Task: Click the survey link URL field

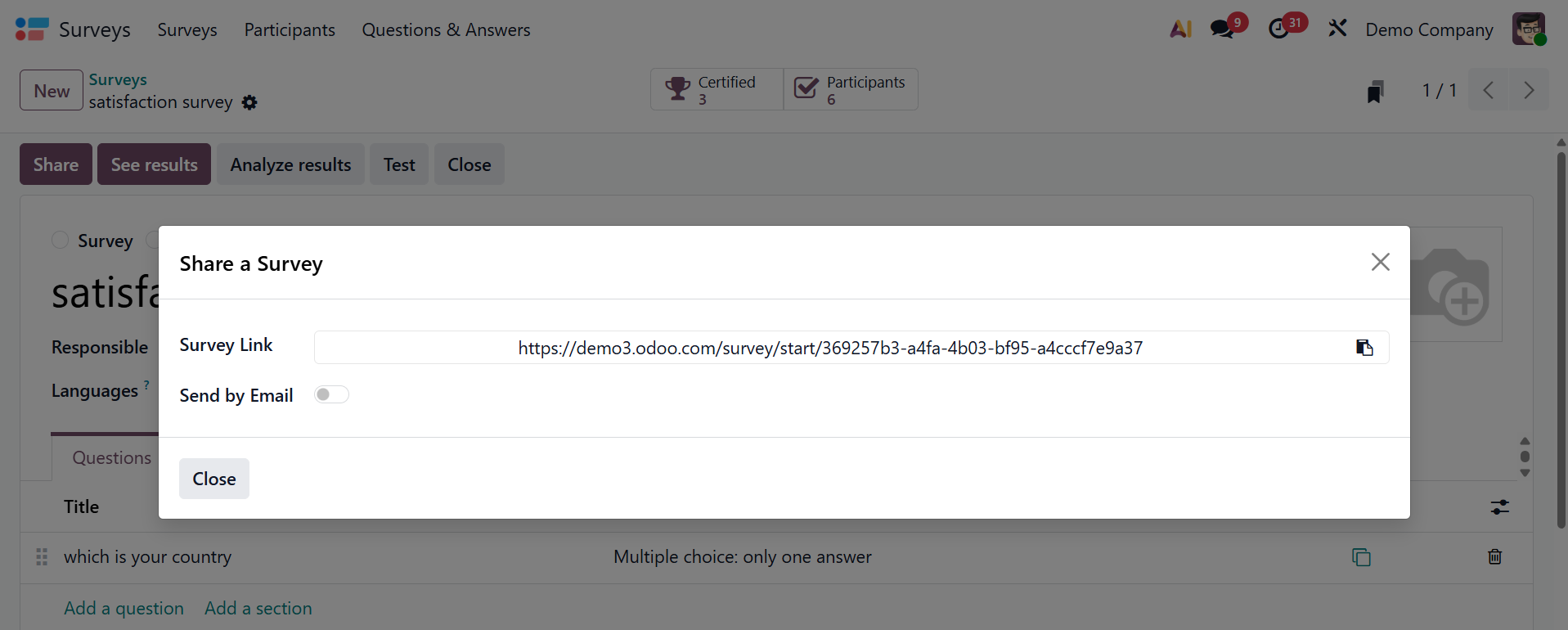Action: tap(829, 348)
